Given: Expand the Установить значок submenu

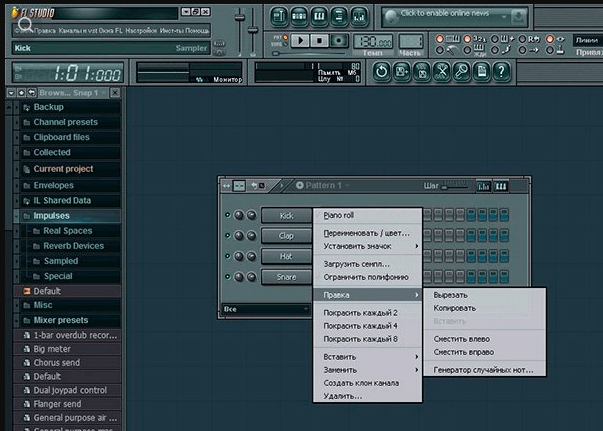Looking at the screenshot, I should click(x=367, y=246).
